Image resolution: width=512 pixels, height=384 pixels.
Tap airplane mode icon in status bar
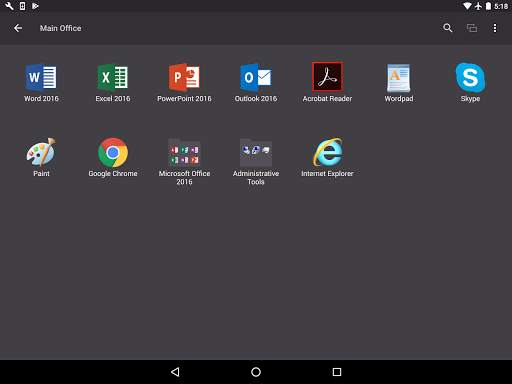[478, 6]
